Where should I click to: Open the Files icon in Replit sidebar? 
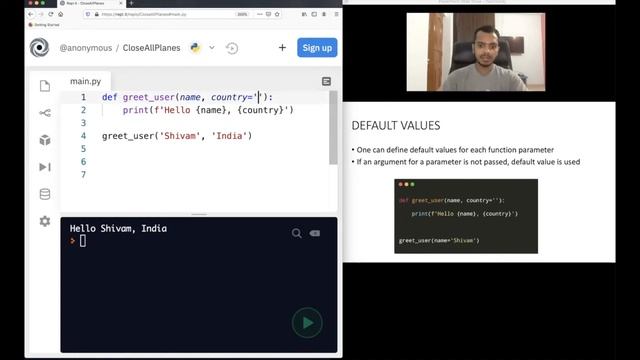click(x=45, y=86)
